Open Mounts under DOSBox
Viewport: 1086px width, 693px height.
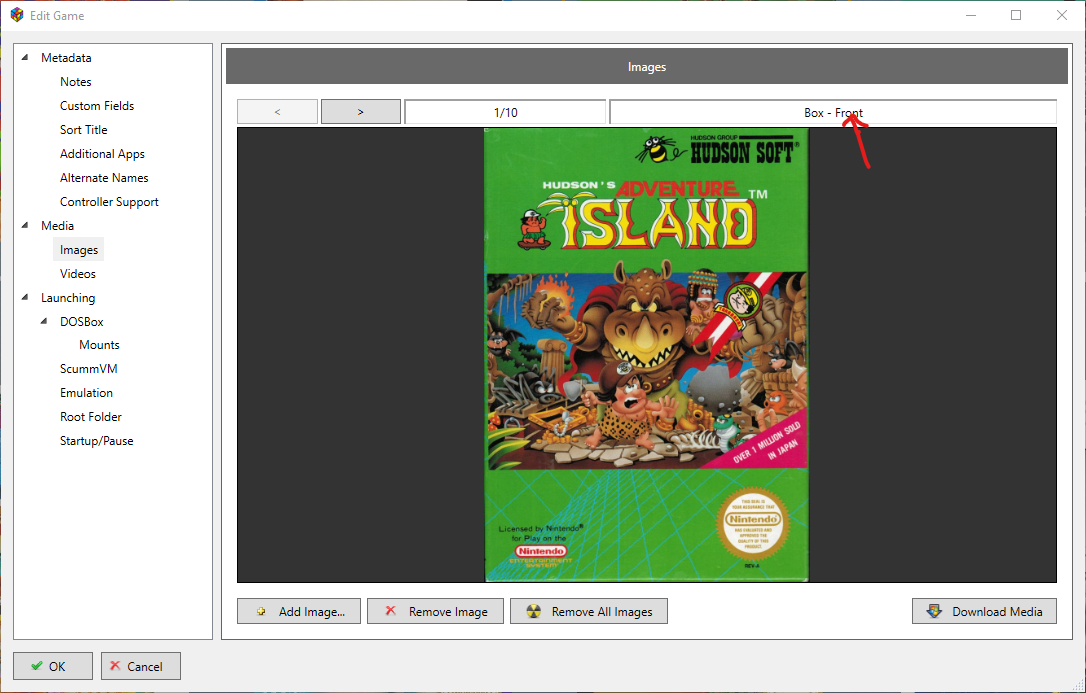pyautogui.click(x=99, y=345)
